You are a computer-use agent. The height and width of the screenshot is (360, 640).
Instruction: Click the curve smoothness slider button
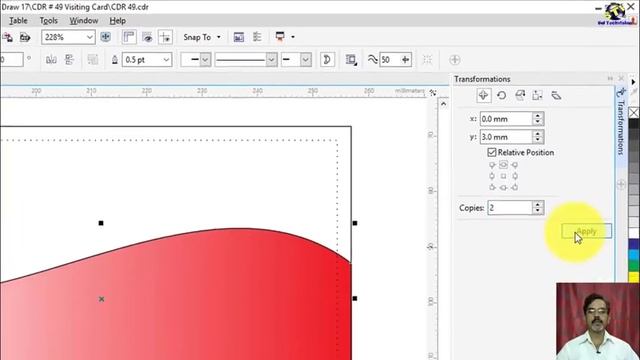[405, 60]
